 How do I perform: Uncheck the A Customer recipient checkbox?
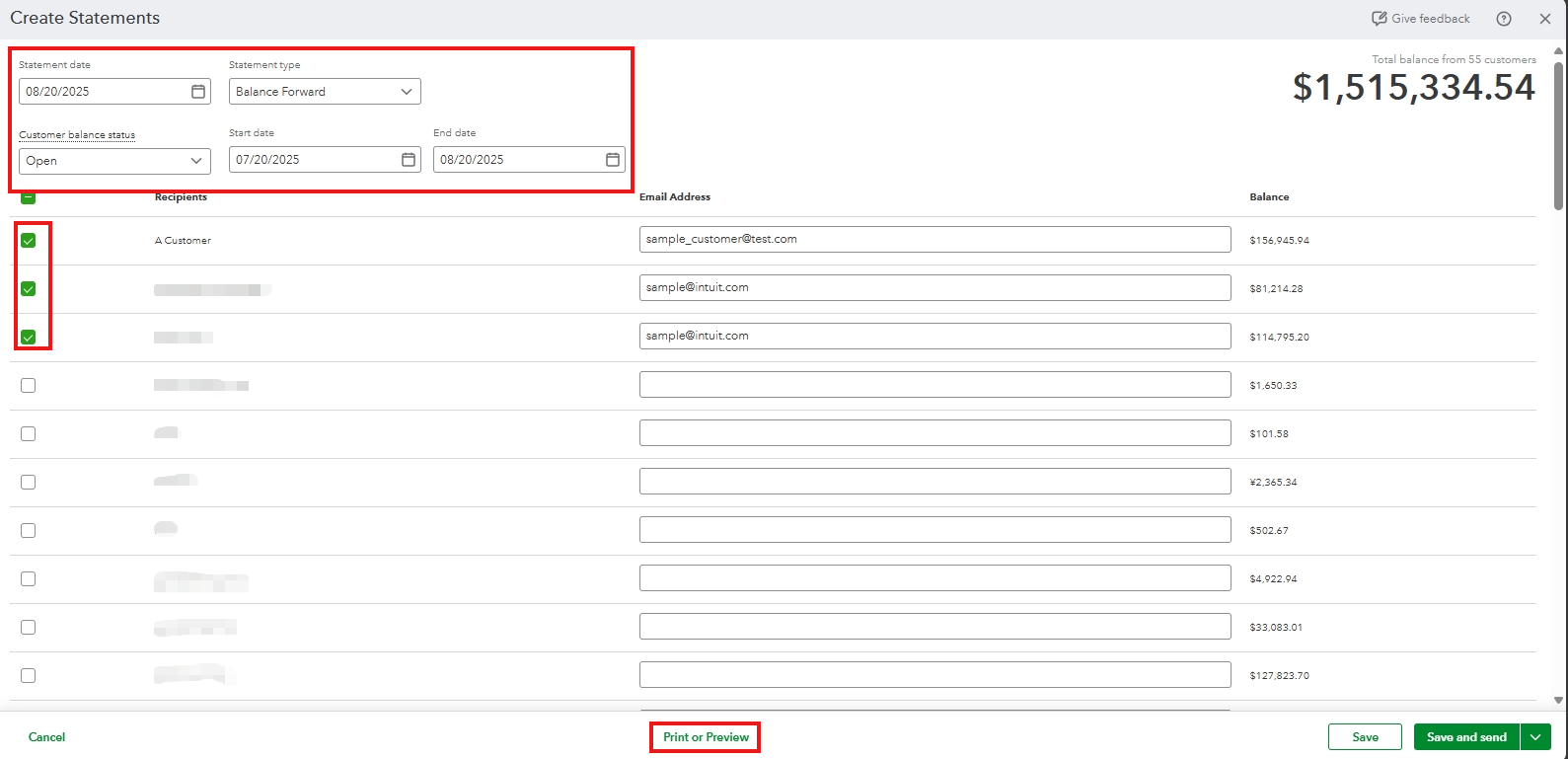(x=29, y=241)
